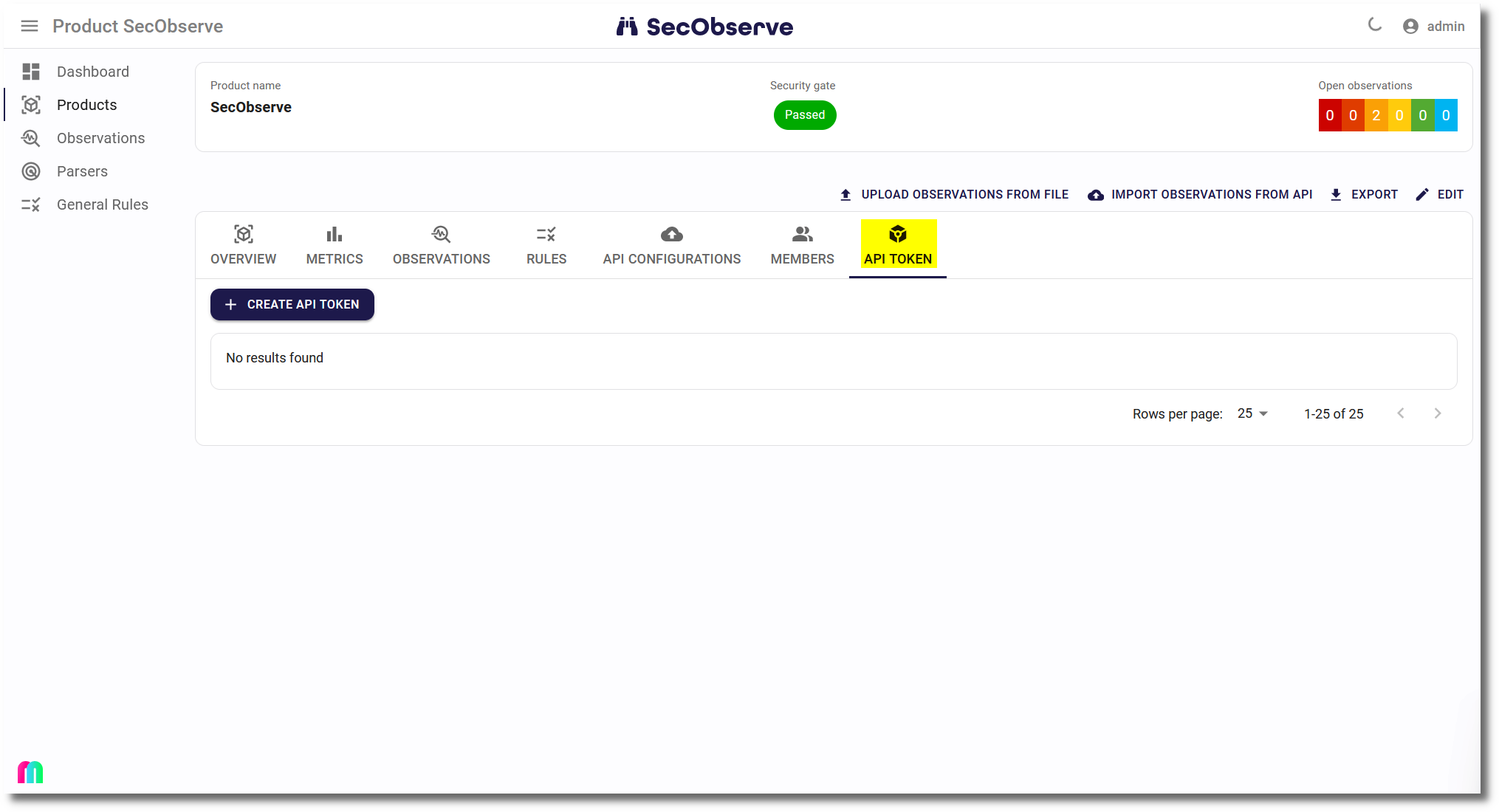Open the hamburger menu to collapse sidebar
Image resolution: width=1499 pixels, height=812 pixels.
[x=30, y=26]
